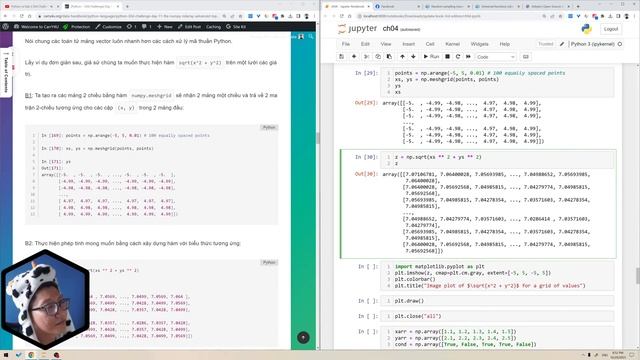640x360 pixels.
Task: Click the Jupyter notebook vertical scrollbar
Action: 638,276
